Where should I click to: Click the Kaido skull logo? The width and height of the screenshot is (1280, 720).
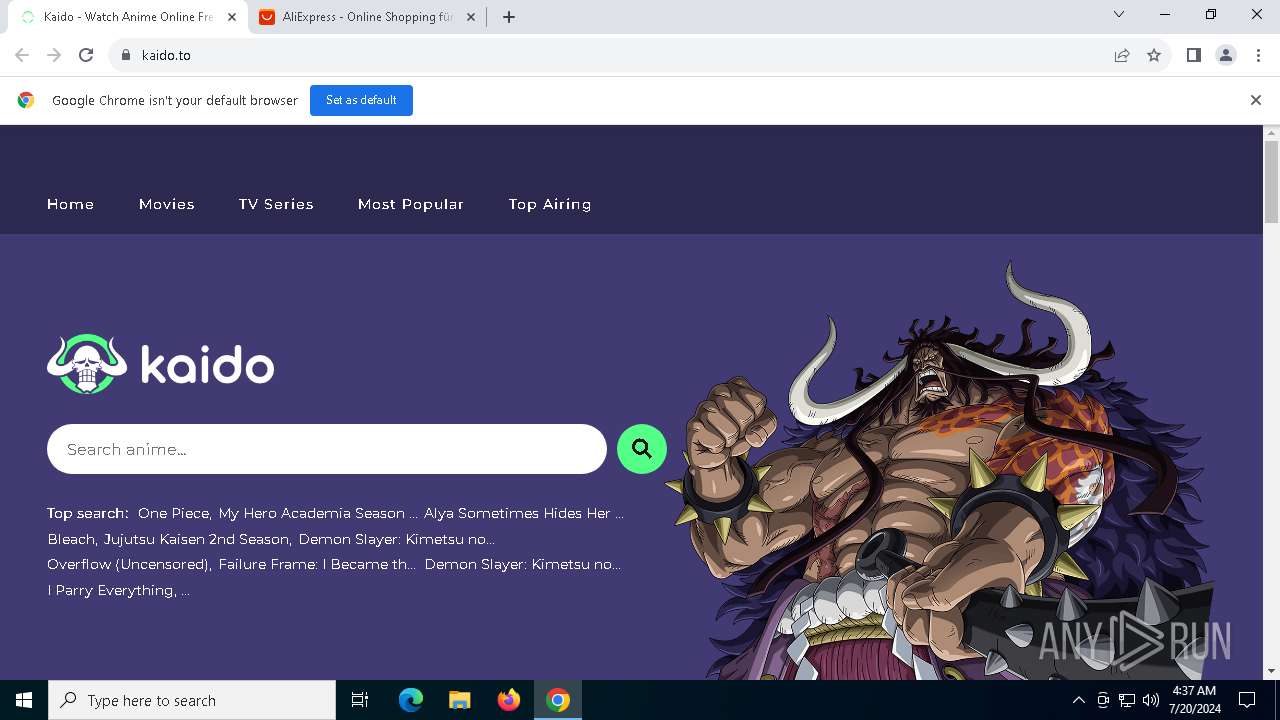[x=87, y=364]
